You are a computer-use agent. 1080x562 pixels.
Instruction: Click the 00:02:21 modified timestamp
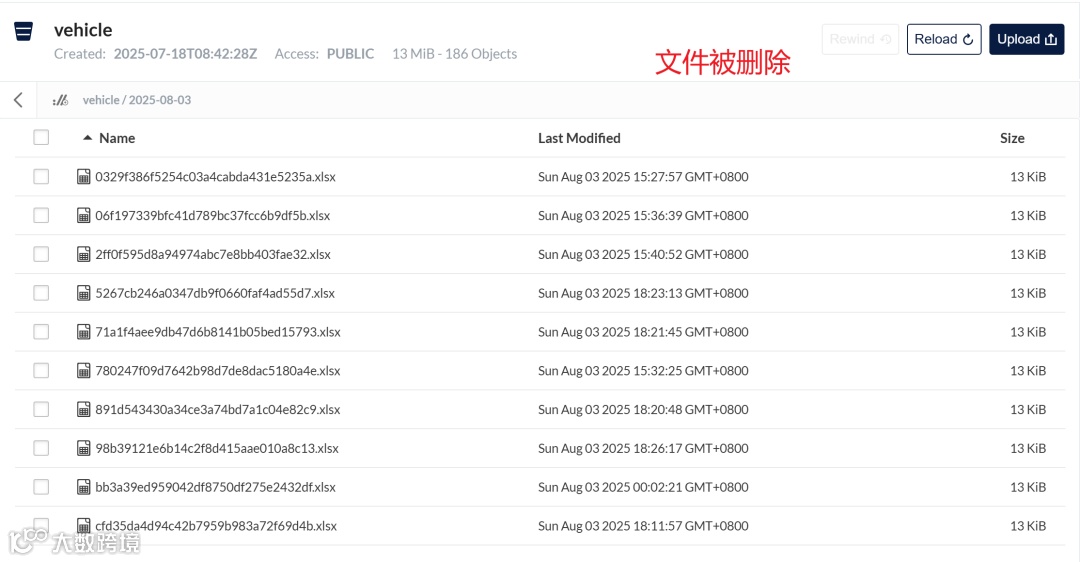tap(643, 487)
